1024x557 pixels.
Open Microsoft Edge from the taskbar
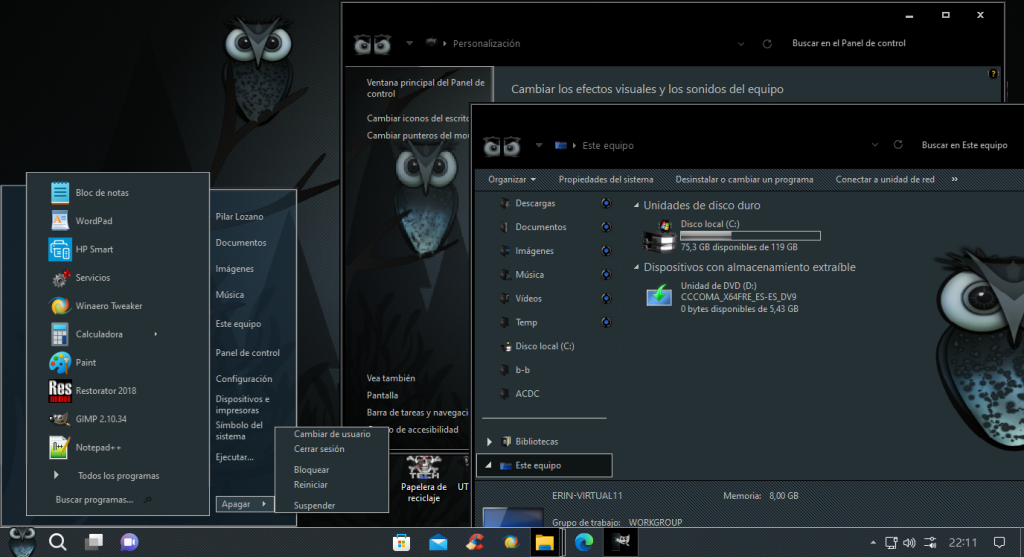(584, 542)
